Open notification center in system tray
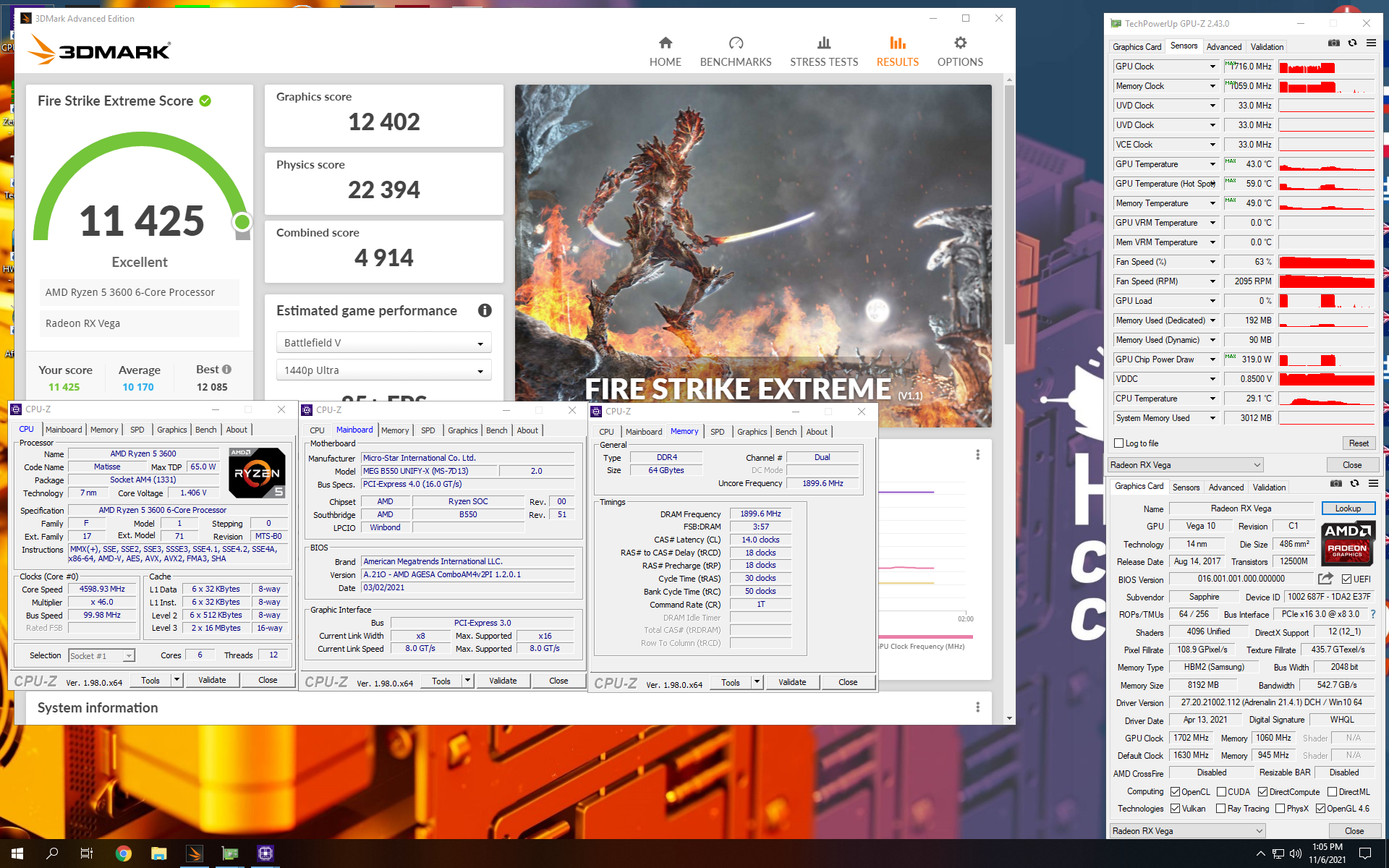The height and width of the screenshot is (868, 1389). coord(1365,854)
